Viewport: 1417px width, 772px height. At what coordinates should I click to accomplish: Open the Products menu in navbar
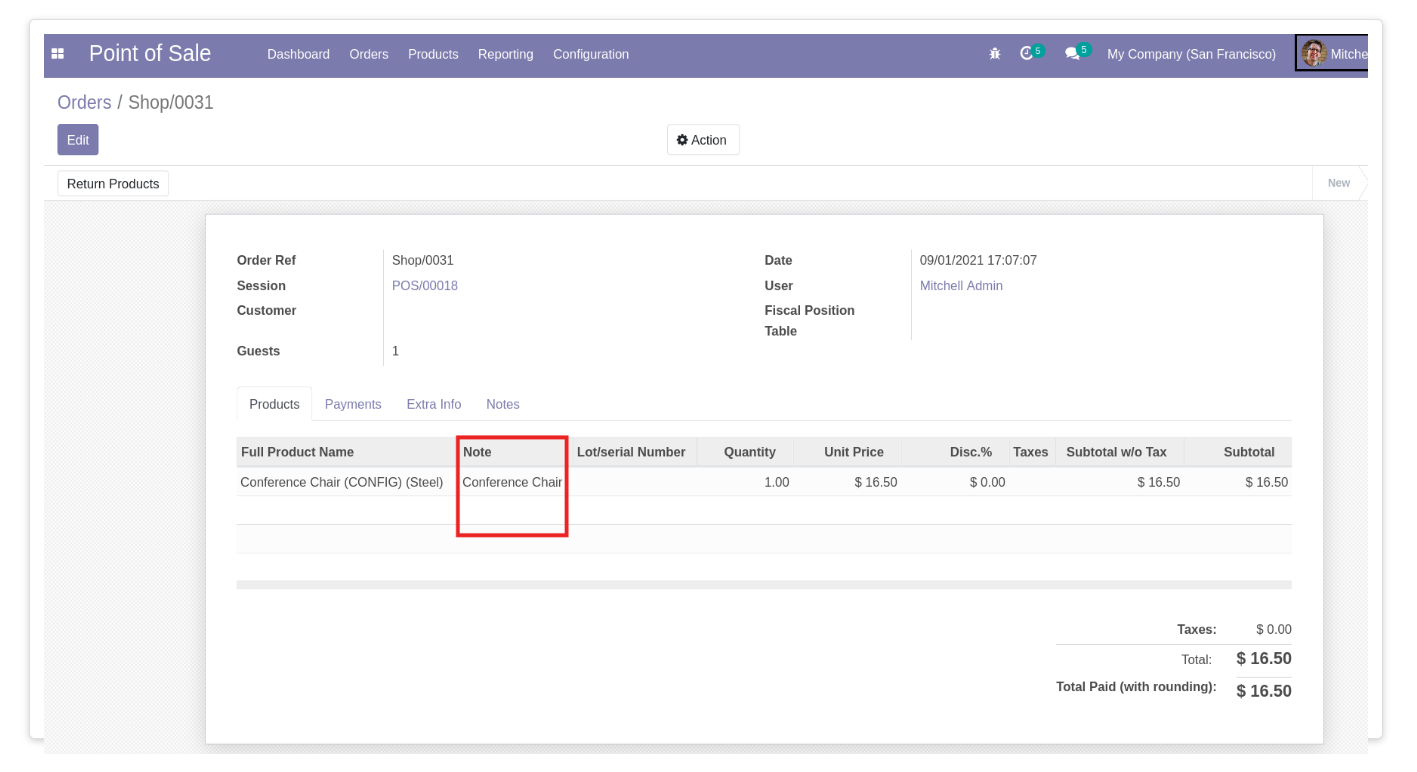click(x=433, y=54)
